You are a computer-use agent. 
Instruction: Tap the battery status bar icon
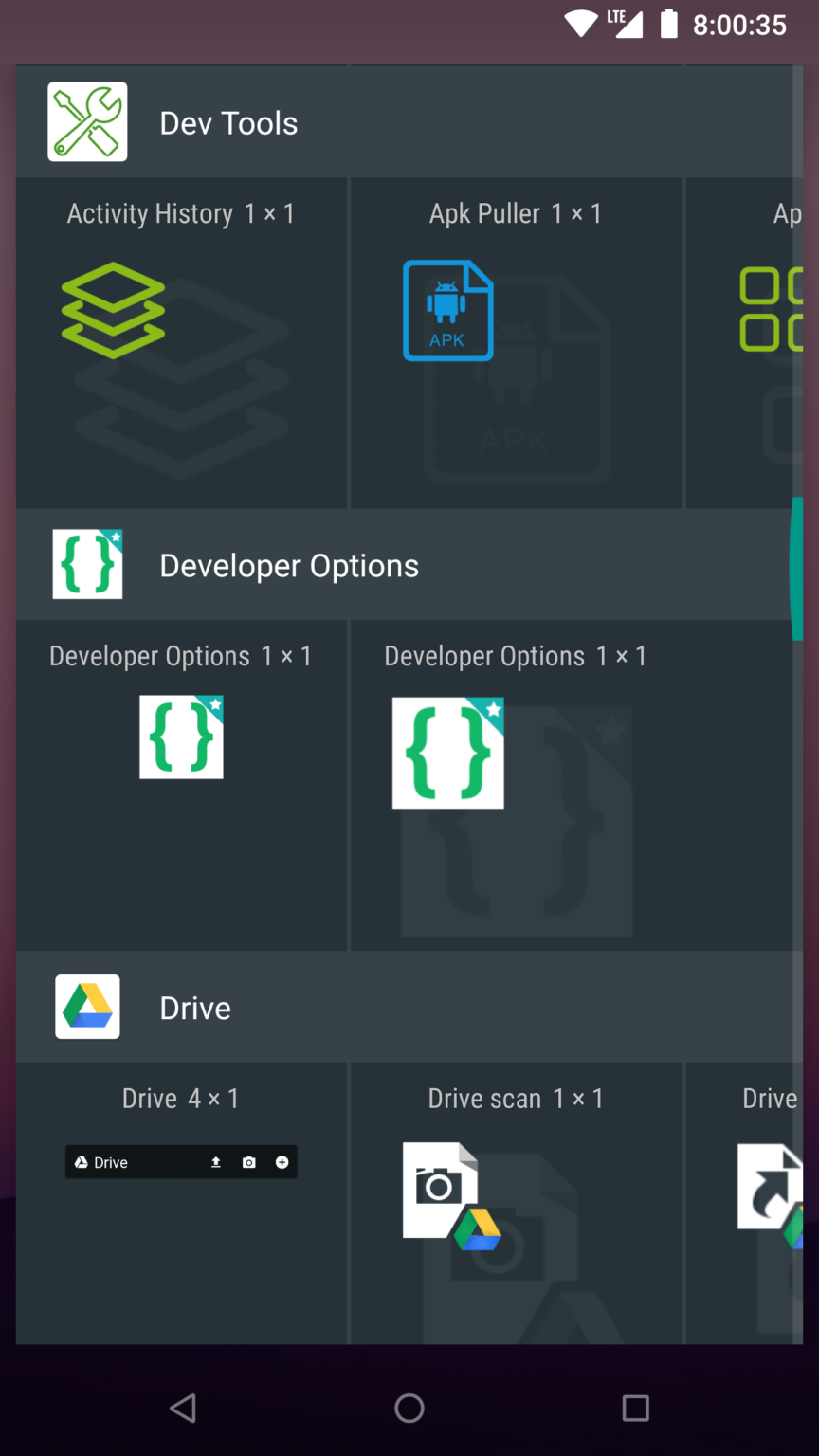tap(669, 24)
